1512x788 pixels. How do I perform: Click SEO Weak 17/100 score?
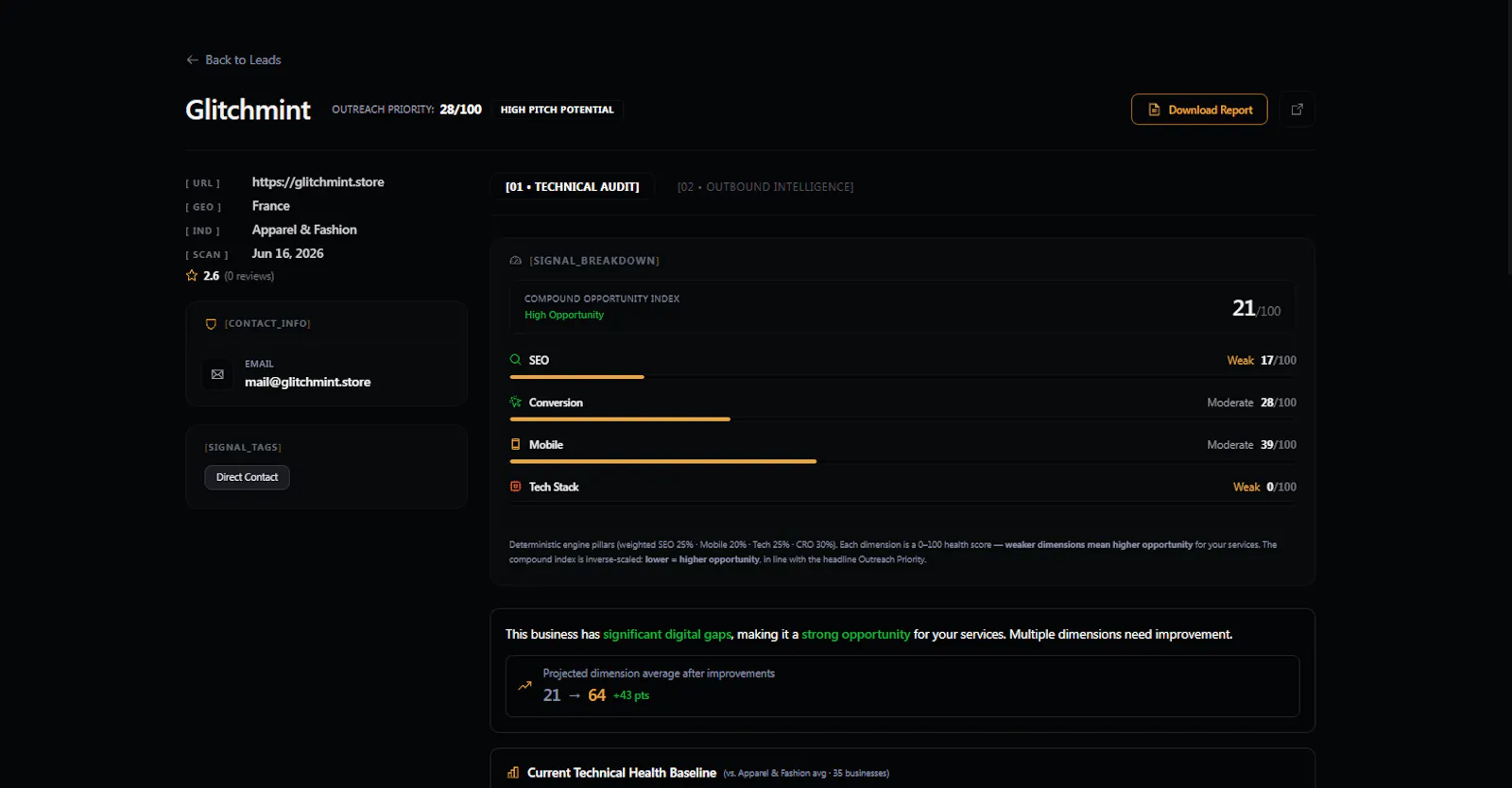[x=1262, y=360]
